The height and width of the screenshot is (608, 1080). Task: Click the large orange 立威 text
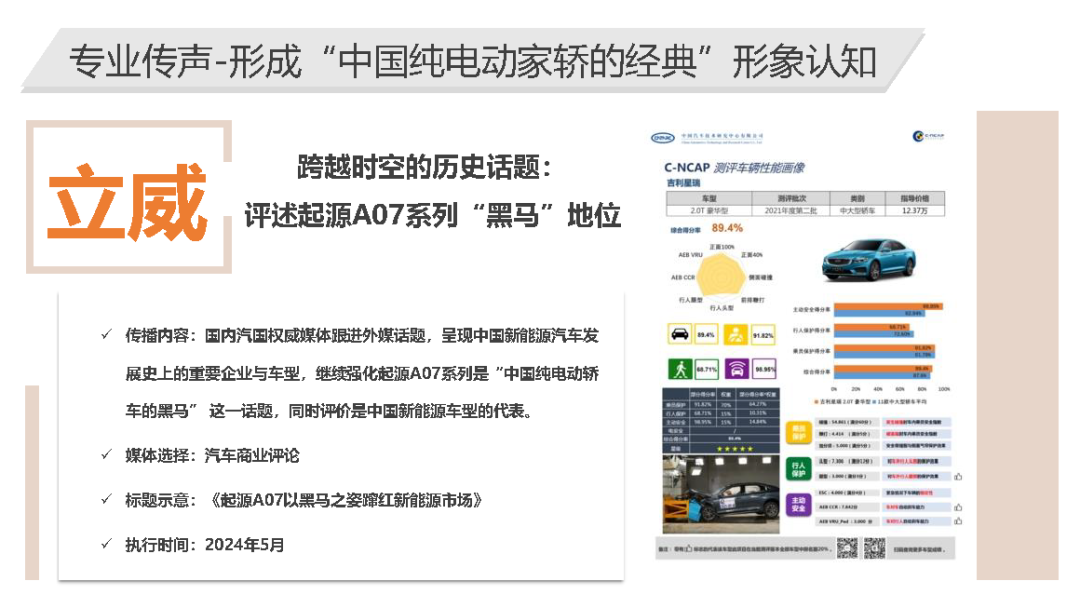pos(127,202)
